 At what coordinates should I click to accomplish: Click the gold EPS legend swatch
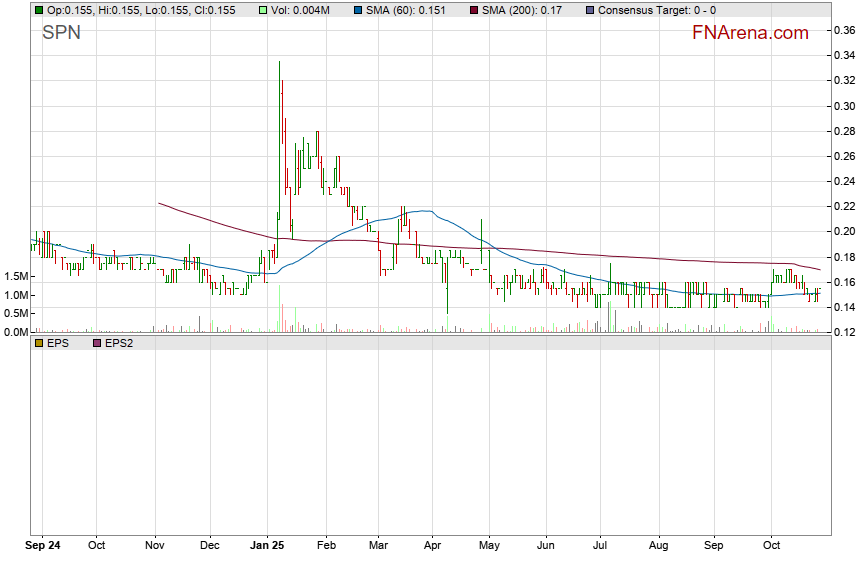(x=39, y=342)
